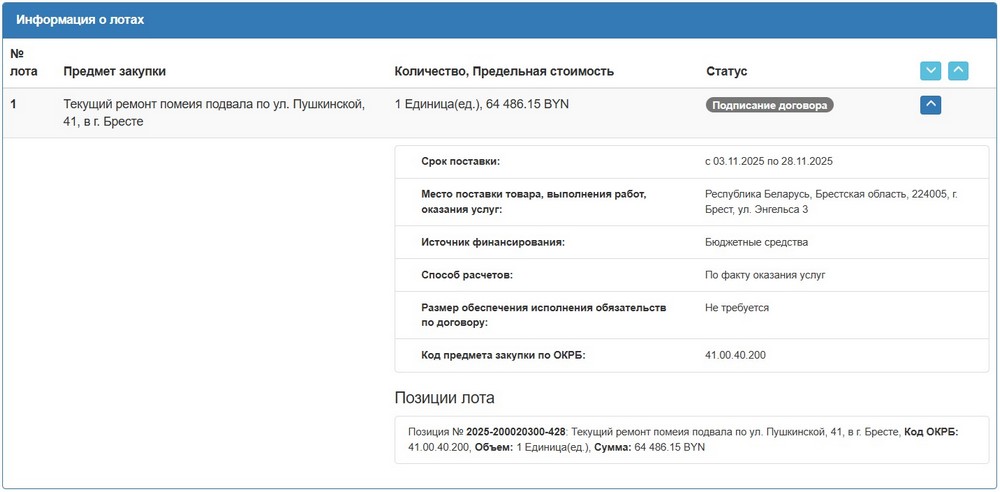Screen dimensions: 1000x492
Task: Click the OKRB code value '41.00.40.200' in table
Action: click(736, 355)
